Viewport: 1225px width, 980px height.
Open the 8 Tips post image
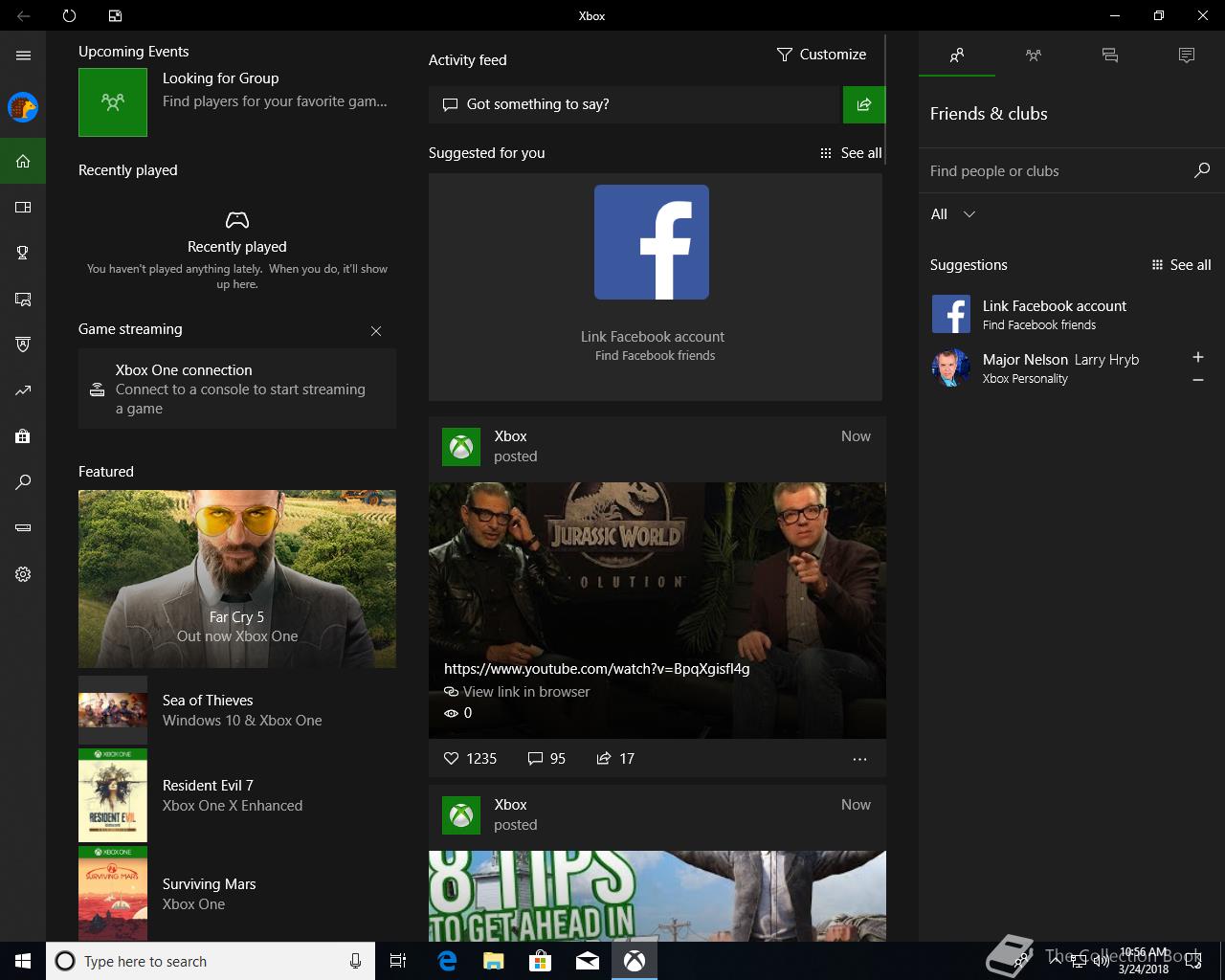coord(657,896)
